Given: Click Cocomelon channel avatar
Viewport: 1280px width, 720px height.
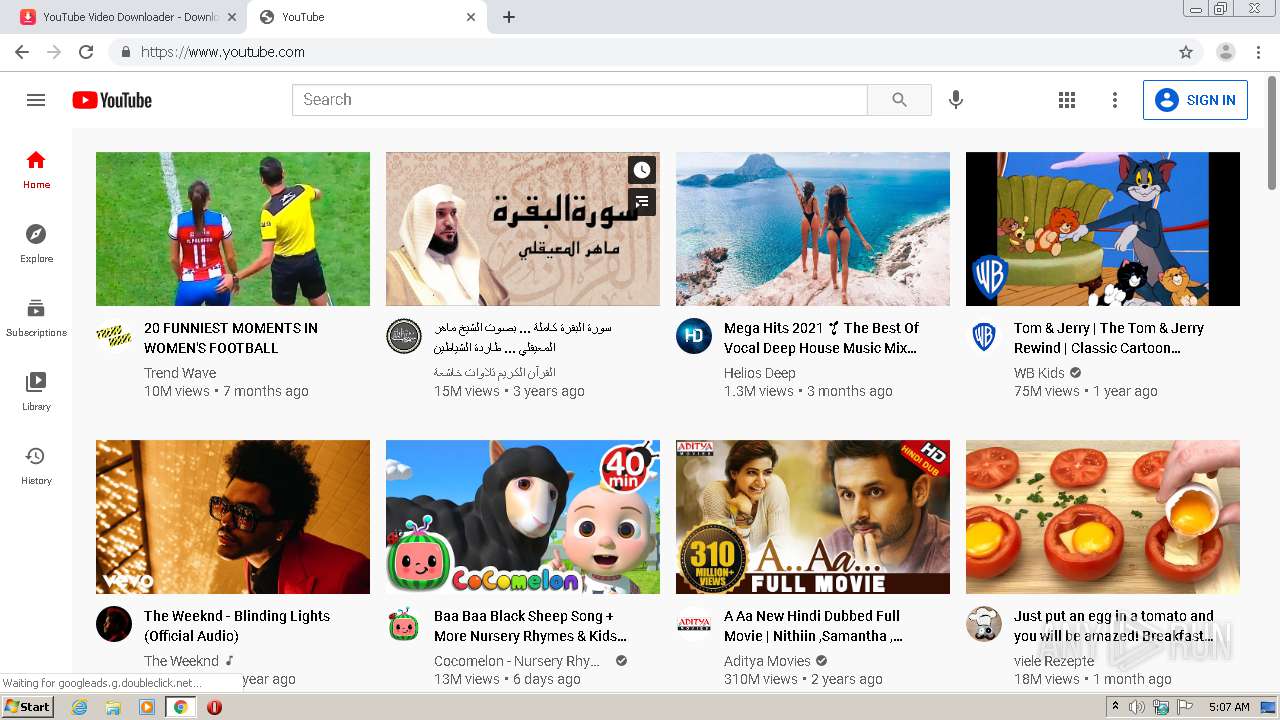Looking at the screenshot, I should tap(404, 624).
